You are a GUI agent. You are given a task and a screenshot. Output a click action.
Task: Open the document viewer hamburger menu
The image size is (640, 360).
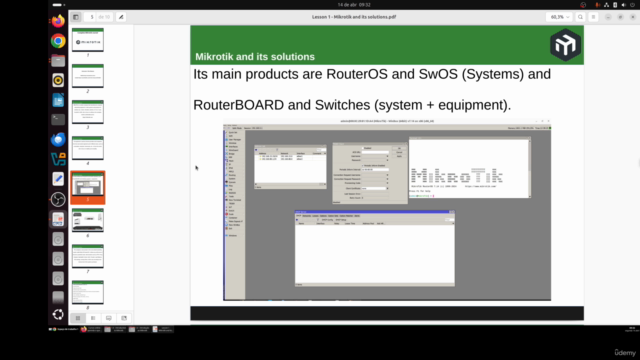tap(593, 17)
